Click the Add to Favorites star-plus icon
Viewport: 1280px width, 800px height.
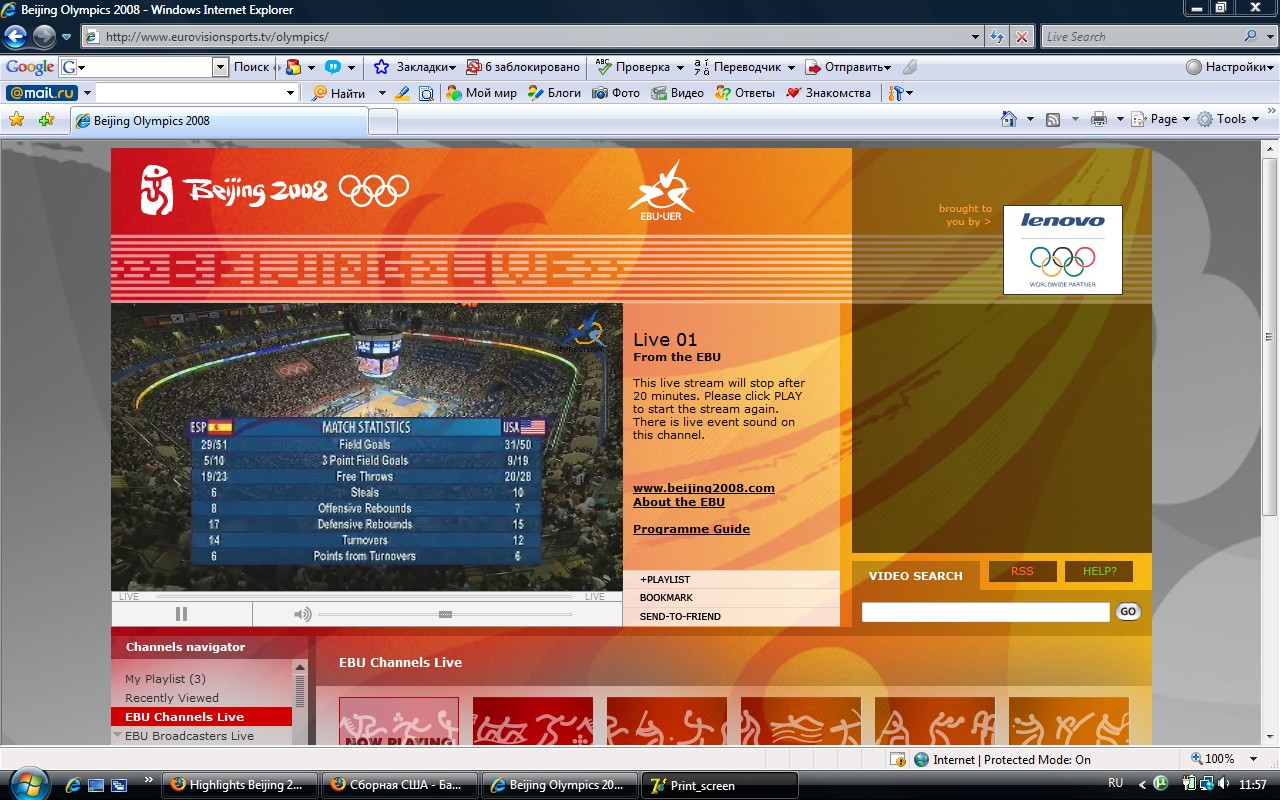[46, 120]
